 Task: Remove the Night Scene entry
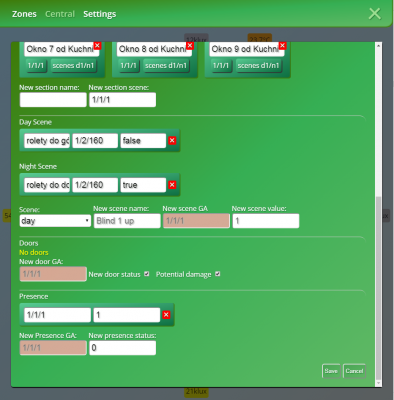pos(172,185)
